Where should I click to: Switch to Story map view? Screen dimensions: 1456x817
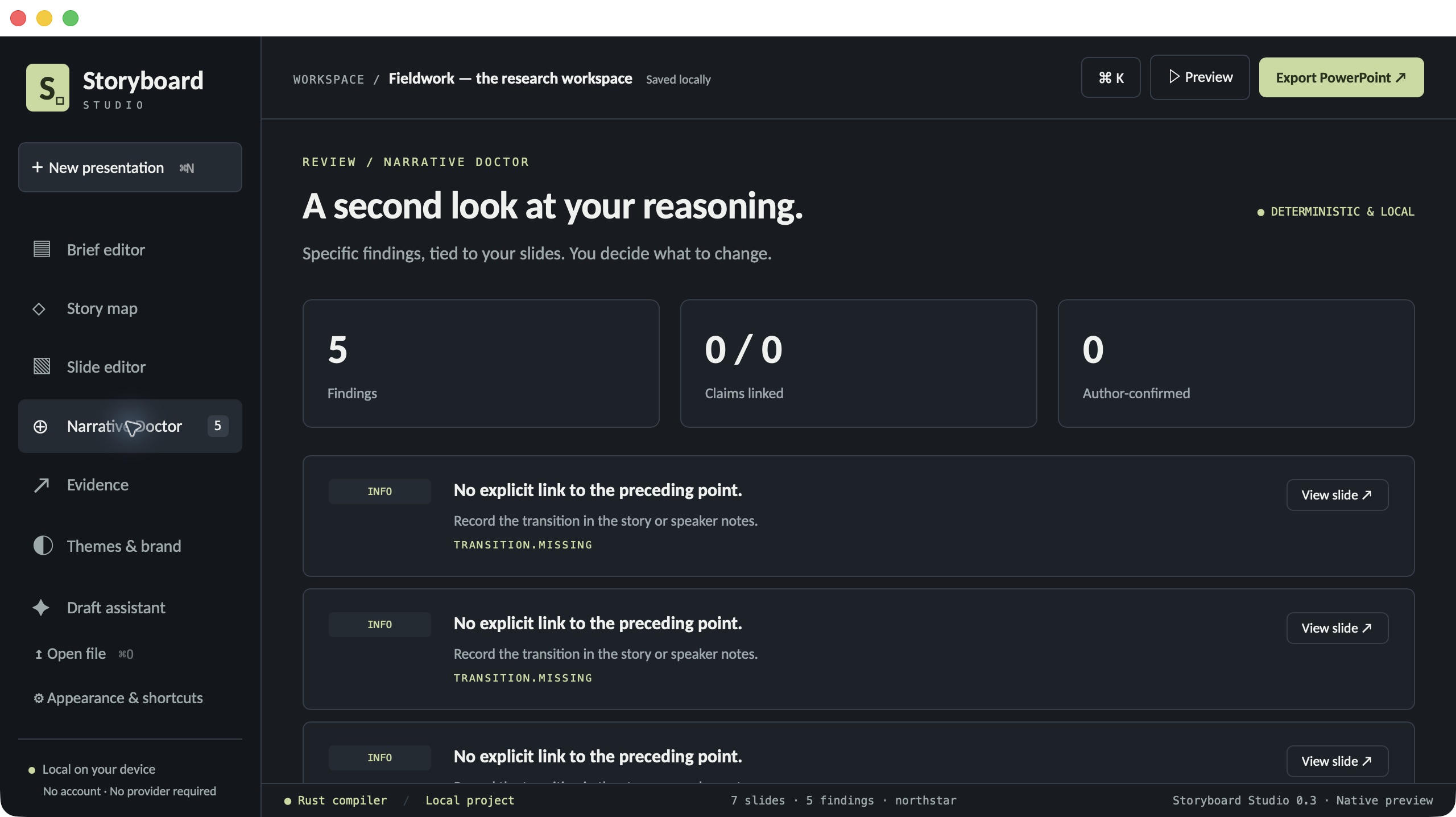[x=130, y=309]
